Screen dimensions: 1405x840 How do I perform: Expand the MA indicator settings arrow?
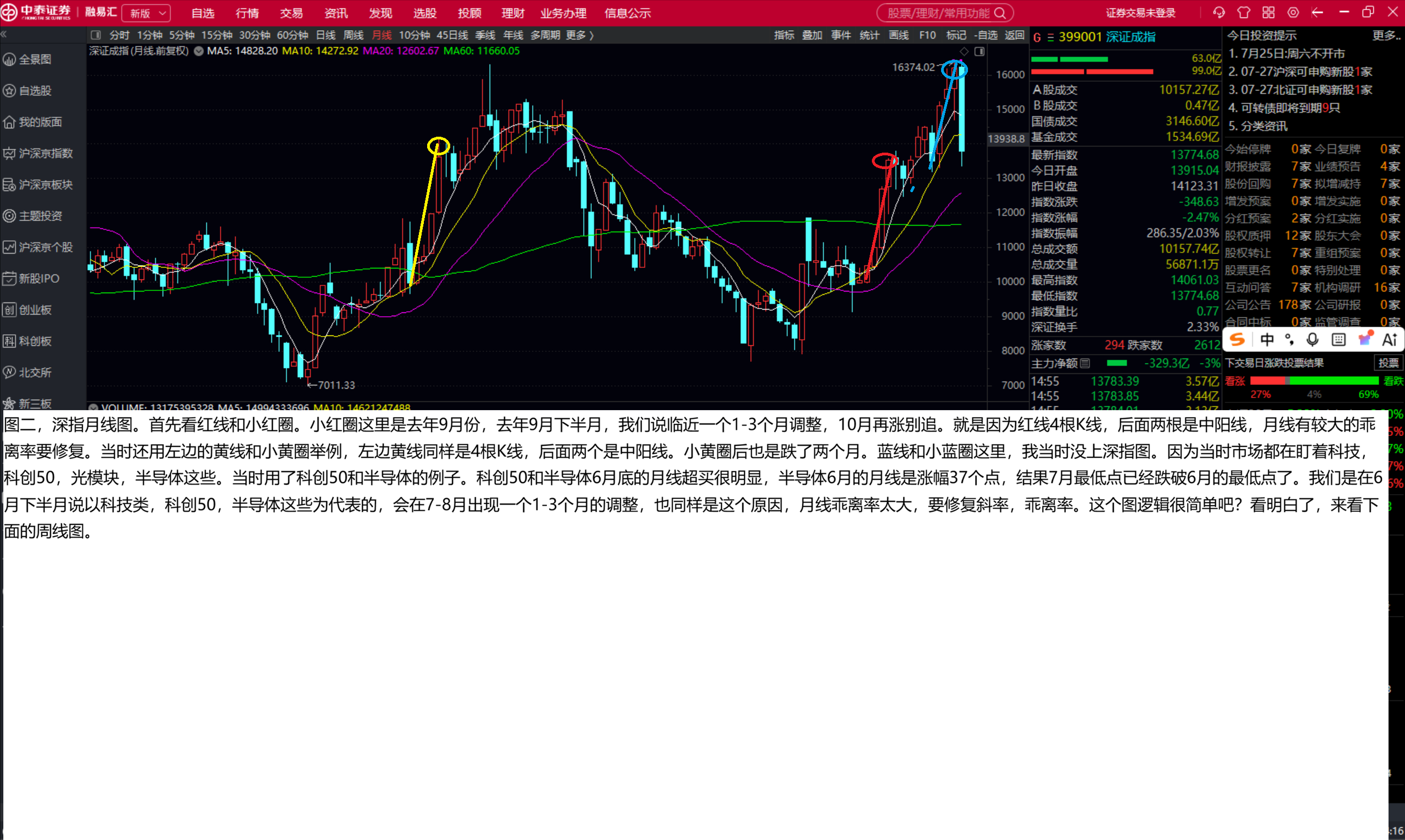click(x=199, y=51)
